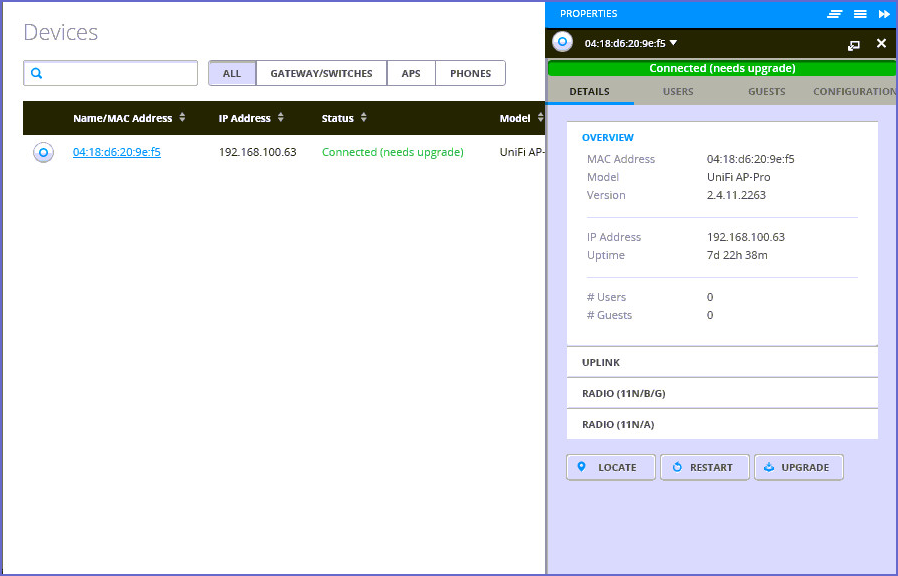The image size is (898, 576).
Task: Click the Upgrade button
Action: click(798, 468)
